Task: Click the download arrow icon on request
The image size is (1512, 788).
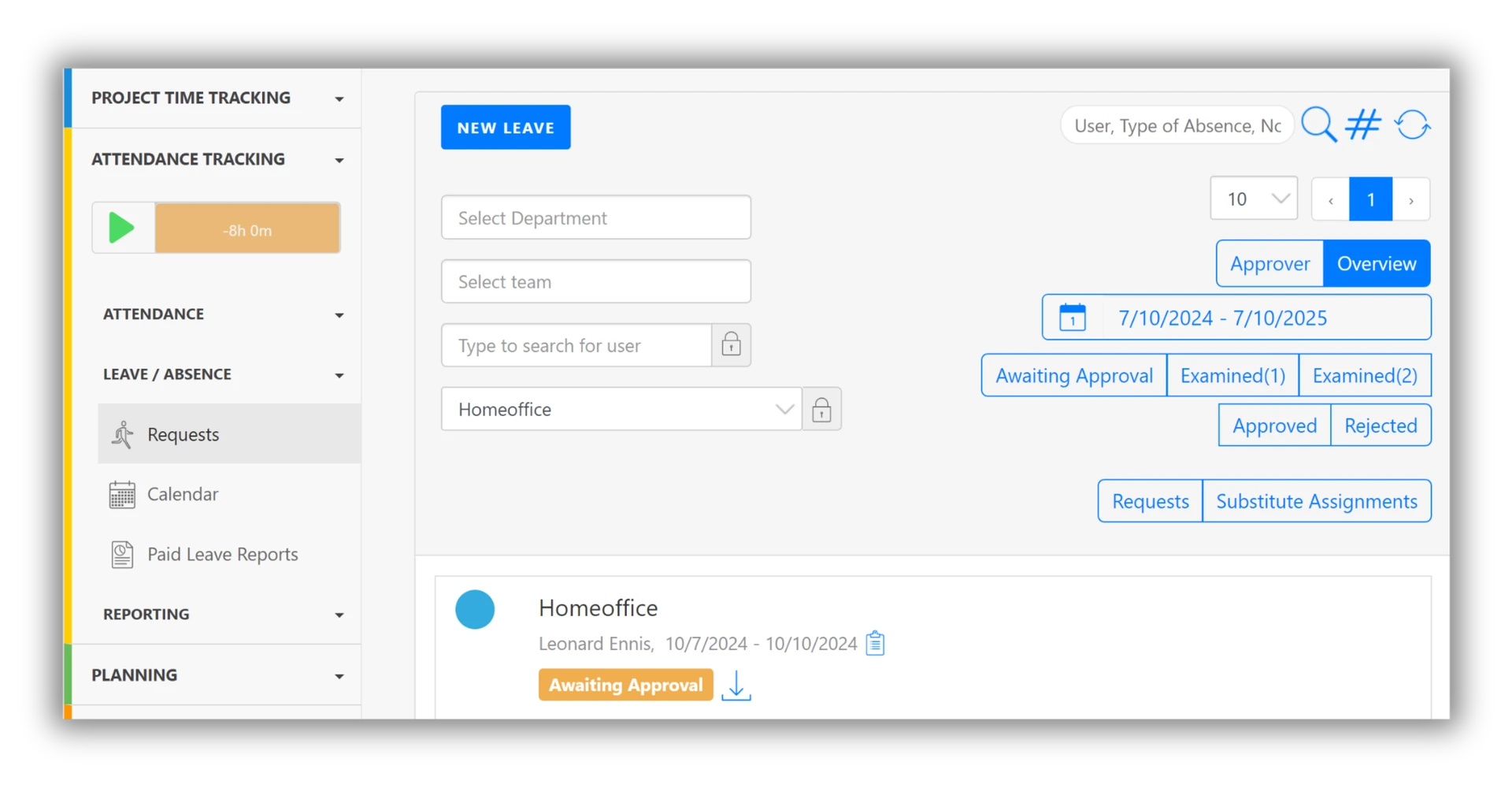Action: pyautogui.click(x=736, y=686)
